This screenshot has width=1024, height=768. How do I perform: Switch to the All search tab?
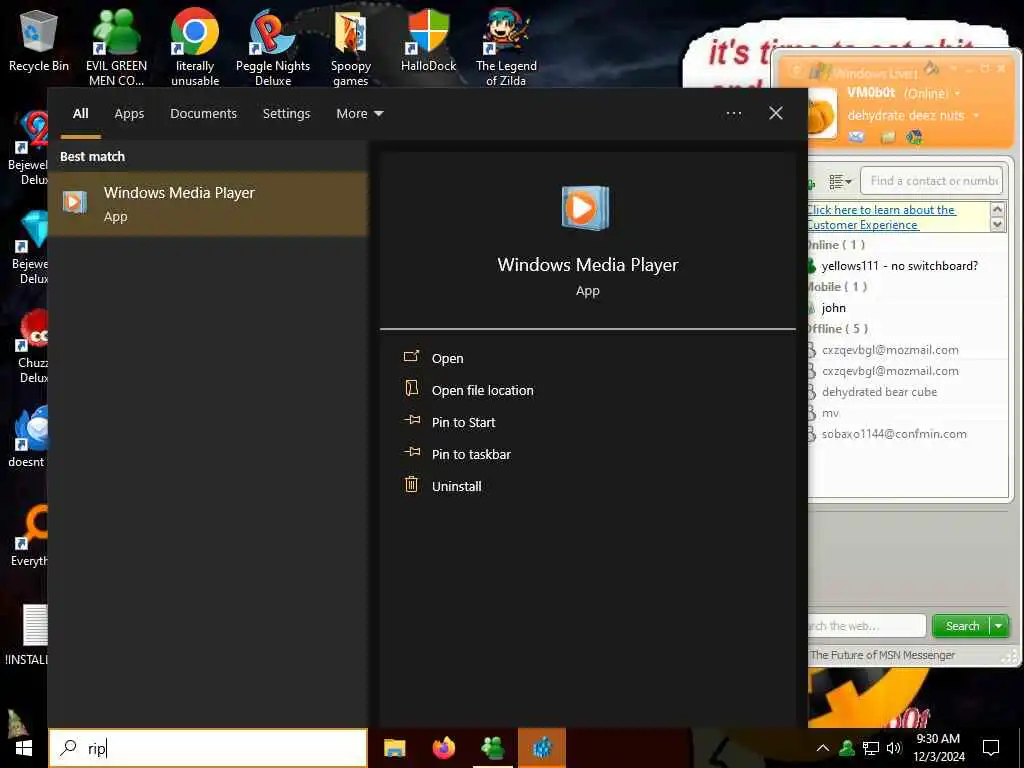point(80,114)
